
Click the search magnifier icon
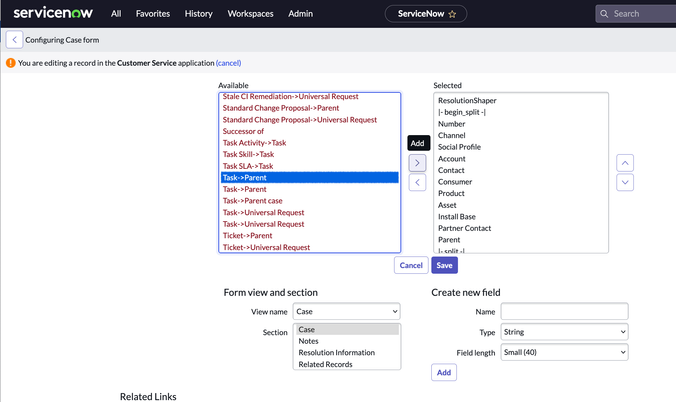604,14
